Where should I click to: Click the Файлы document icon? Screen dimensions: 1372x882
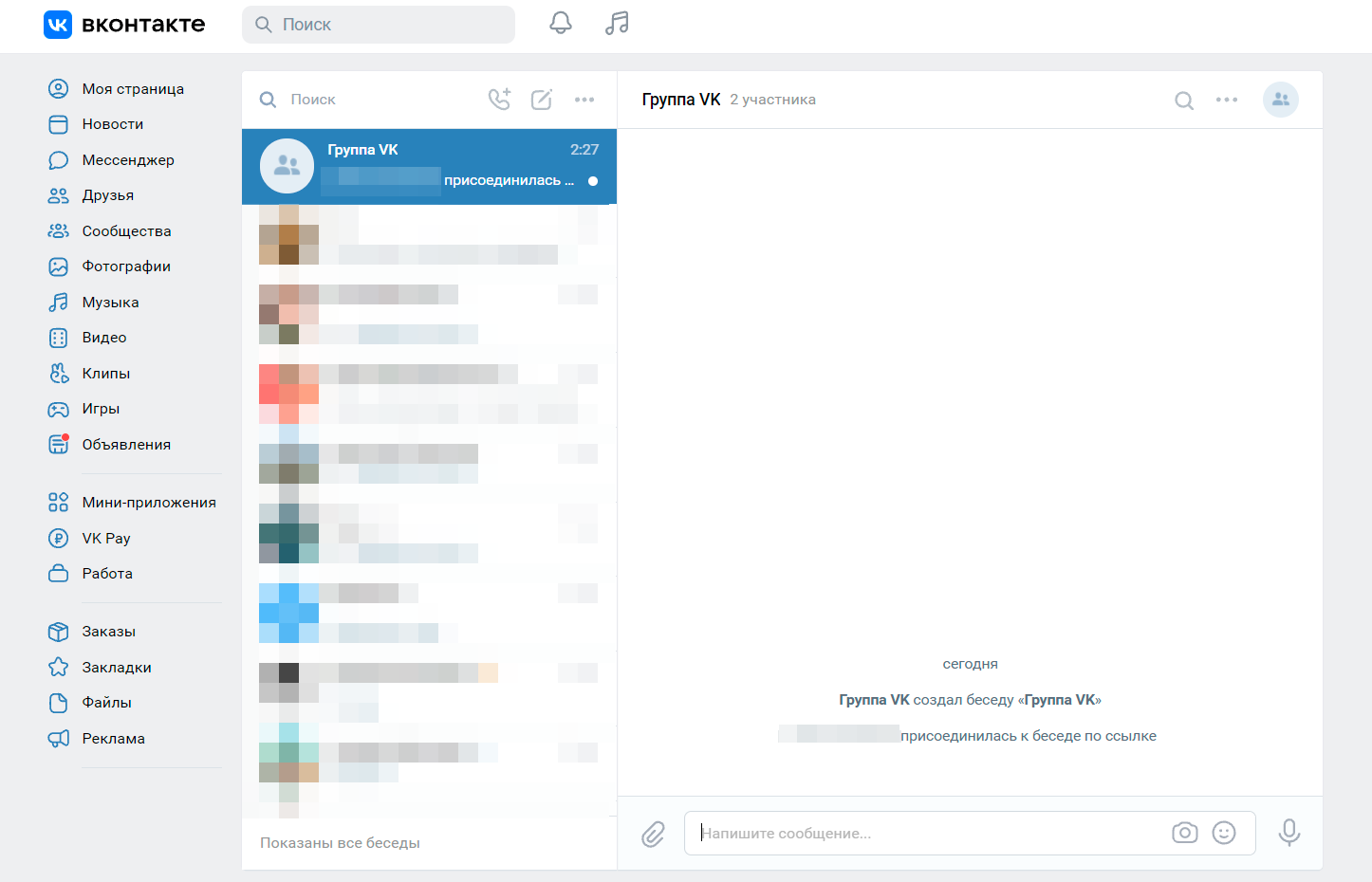[59, 703]
